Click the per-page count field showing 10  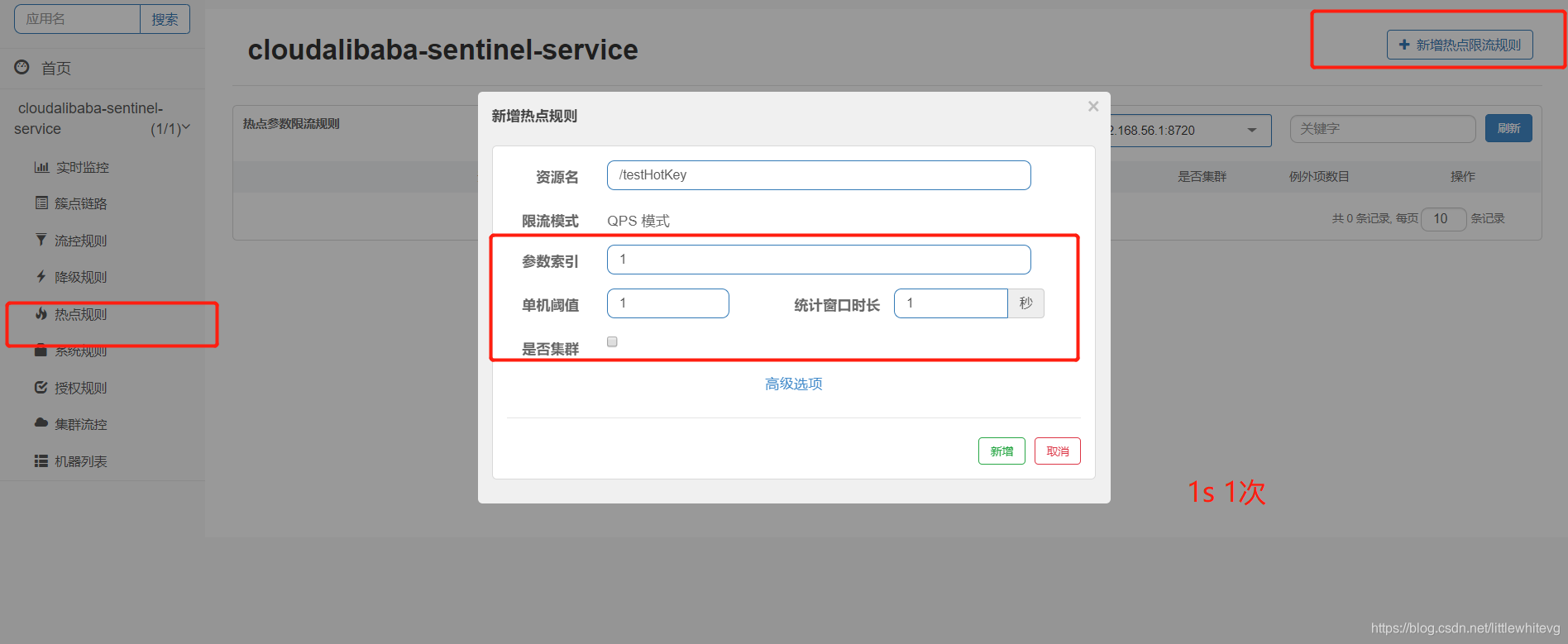(x=1444, y=219)
